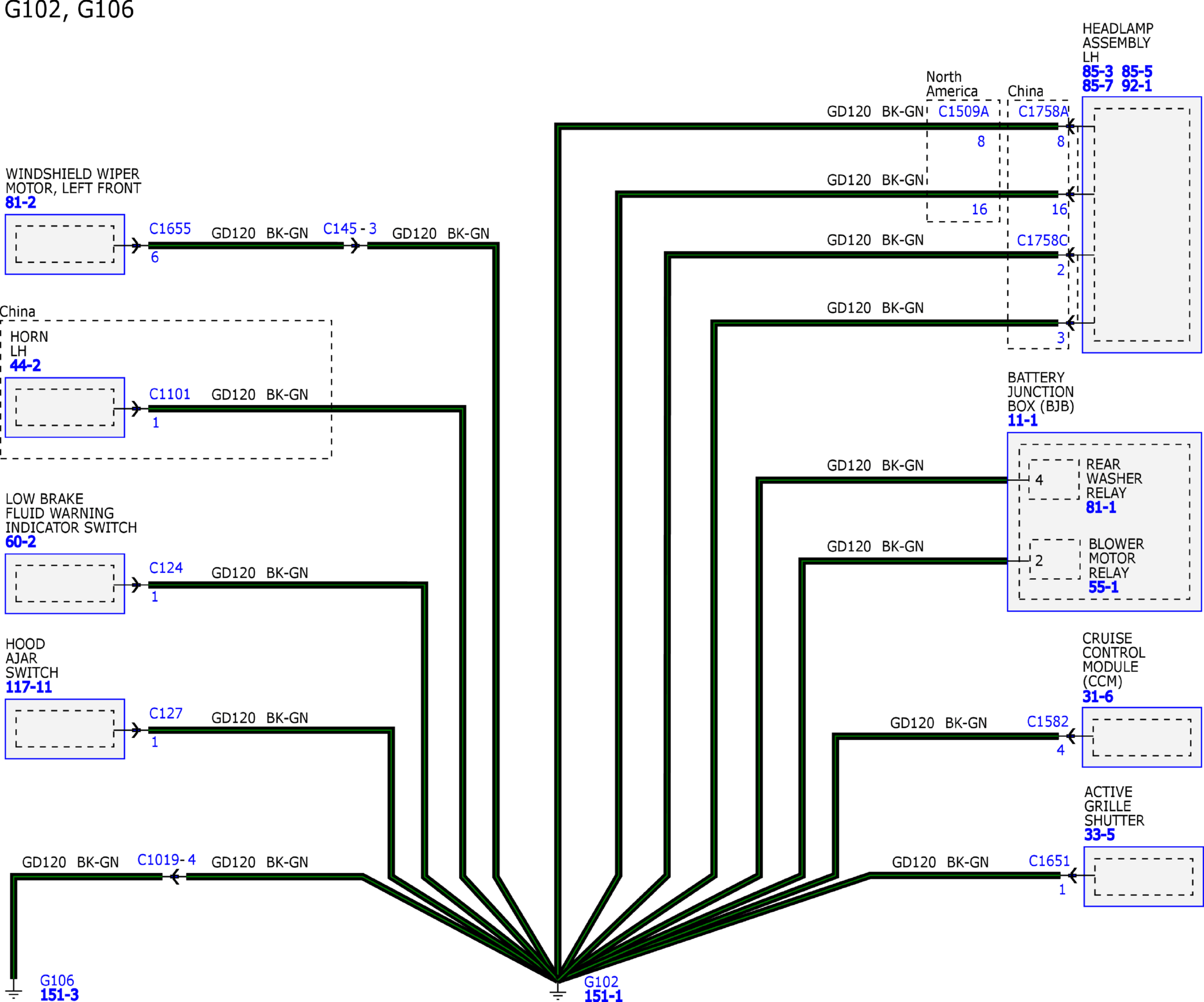This screenshot has width=1204, height=1002.
Task: Click the Headlamp Assembly LH component box
Action: 1141,225
